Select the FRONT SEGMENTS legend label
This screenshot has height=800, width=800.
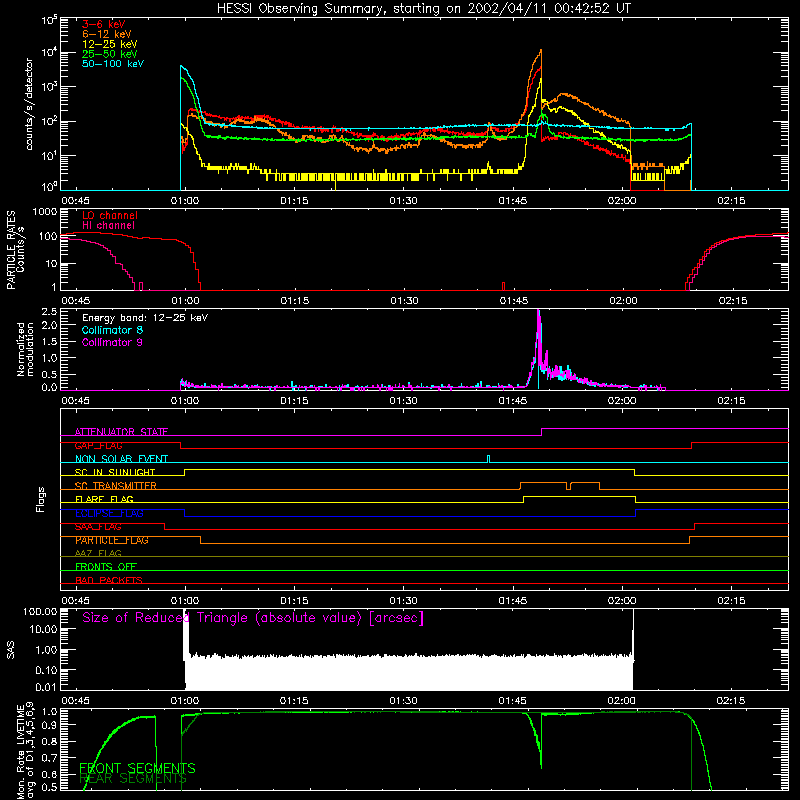[x=137, y=768]
